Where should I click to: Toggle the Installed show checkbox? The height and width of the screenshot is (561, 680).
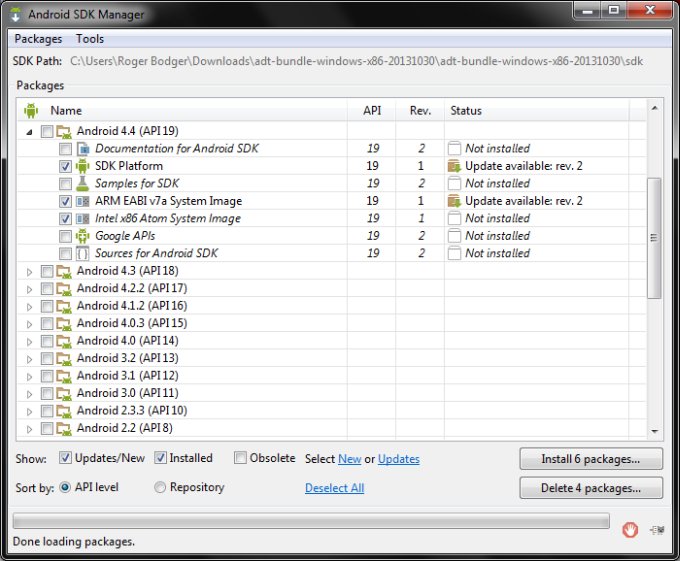160,458
